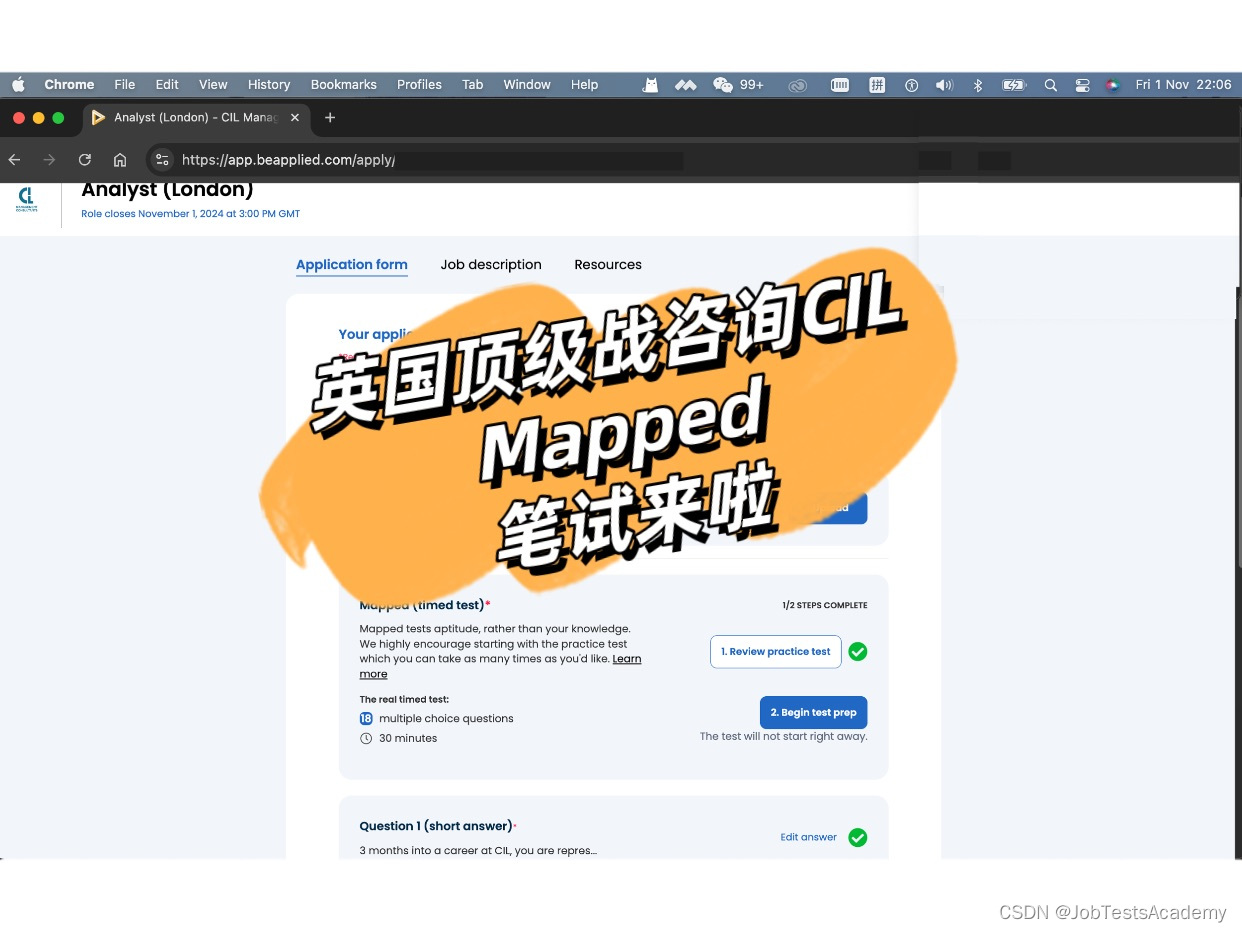
Task: Open Control Center
Action: click(1082, 85)
